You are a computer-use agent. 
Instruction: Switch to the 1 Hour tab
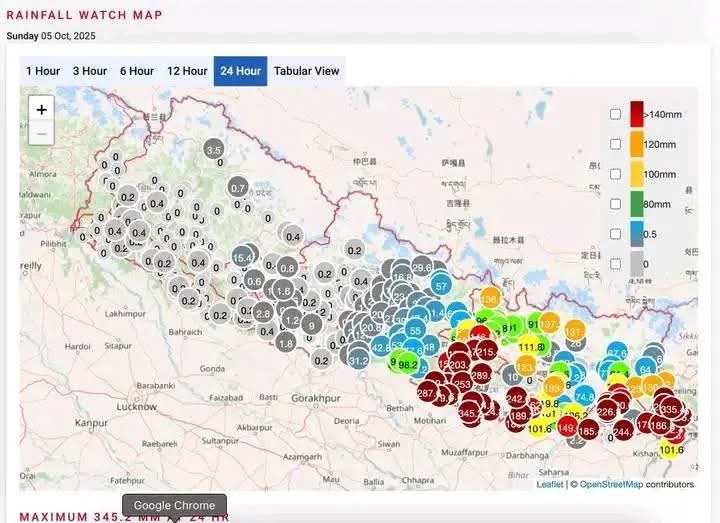click(43, 71)
